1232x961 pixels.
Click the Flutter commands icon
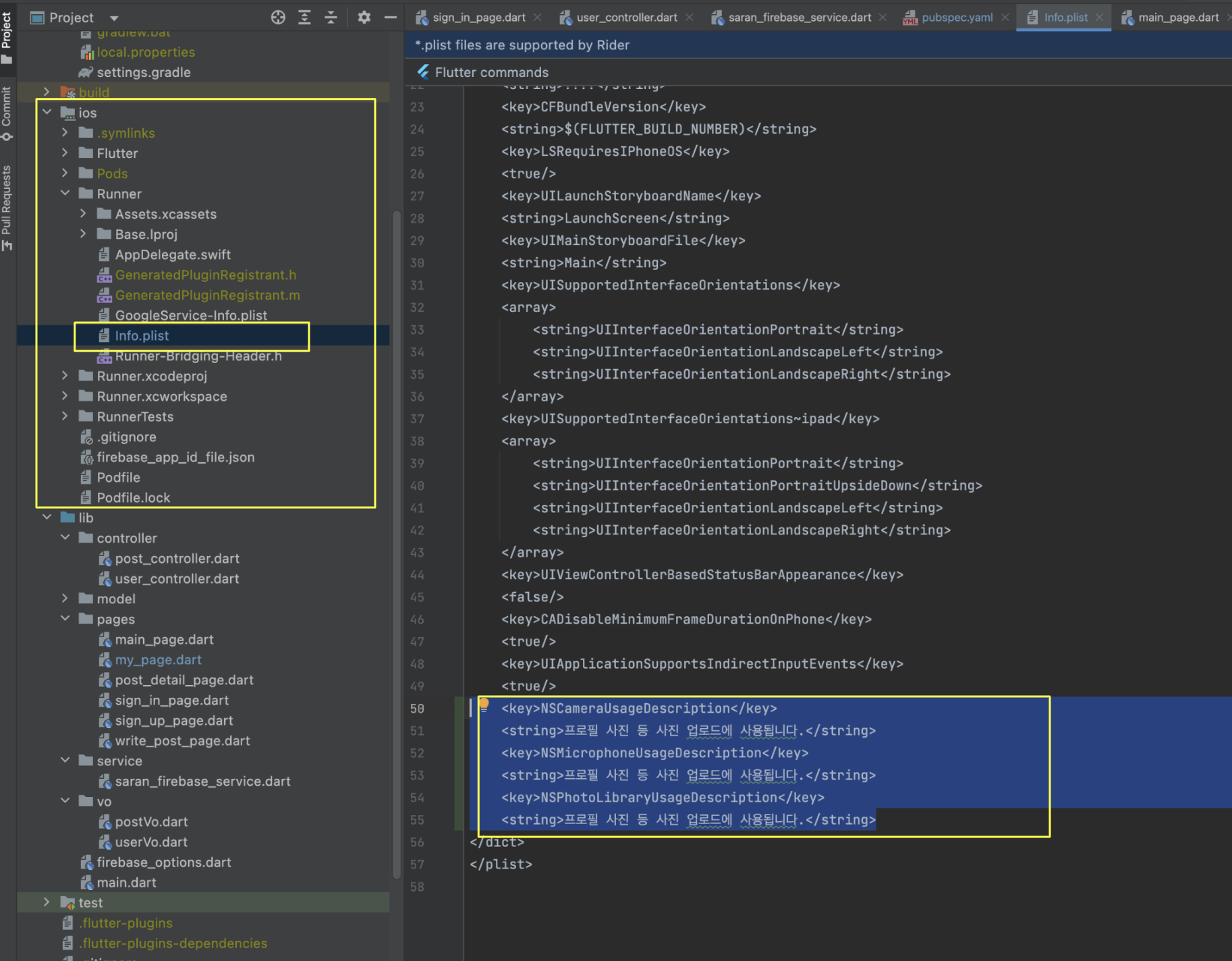coord(423,72)
